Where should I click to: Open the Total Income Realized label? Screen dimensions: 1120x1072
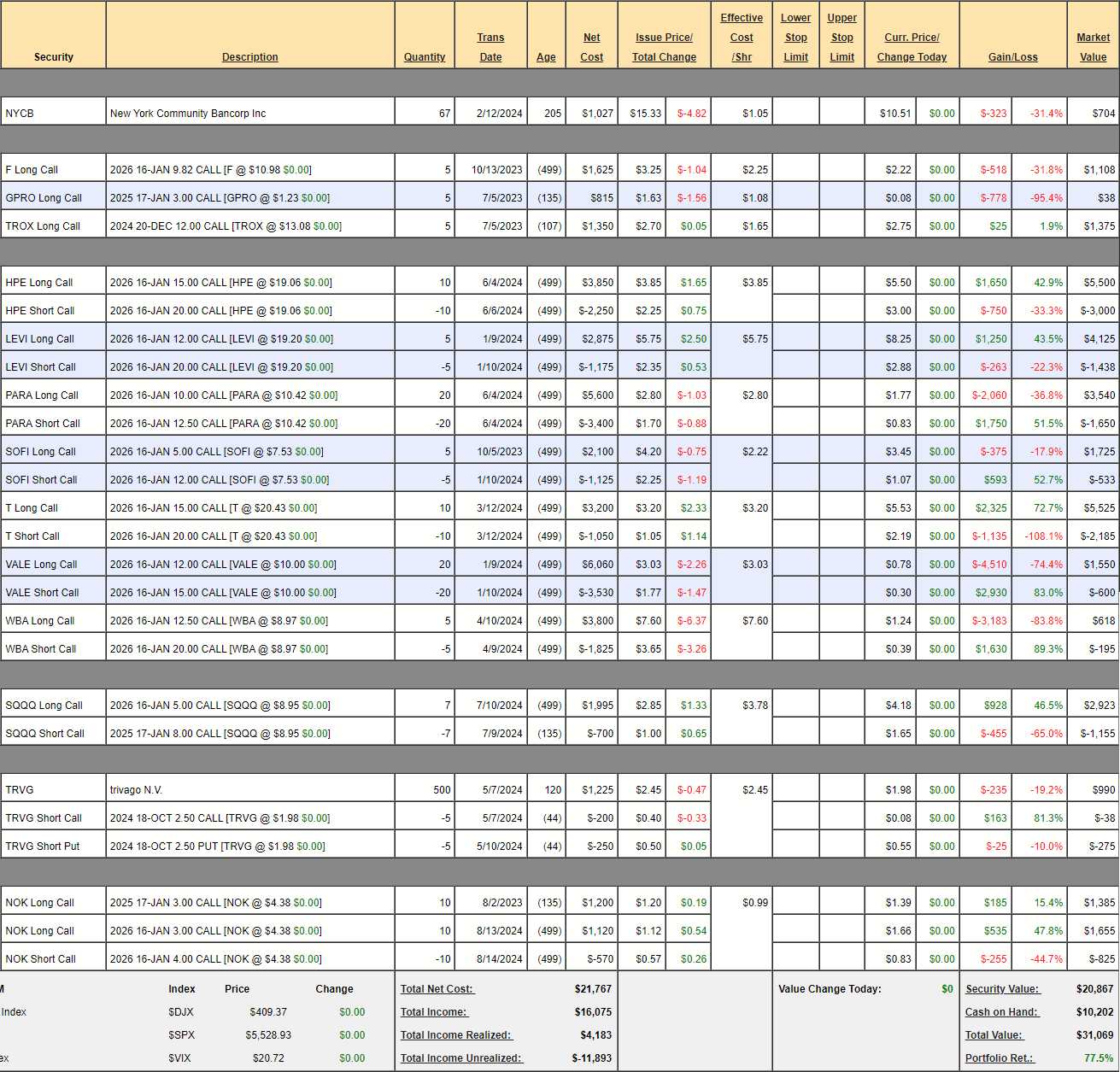tap(456, 1035)
